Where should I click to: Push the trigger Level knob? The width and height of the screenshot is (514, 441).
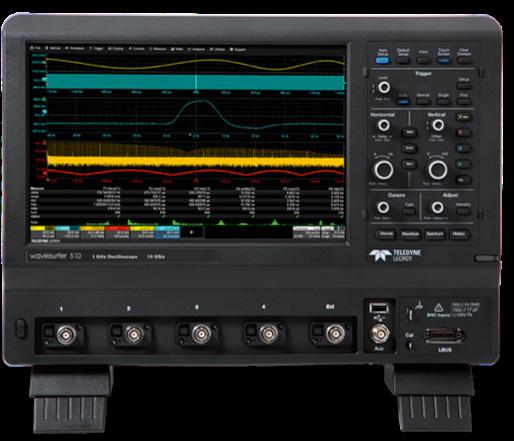coord(384,87)
